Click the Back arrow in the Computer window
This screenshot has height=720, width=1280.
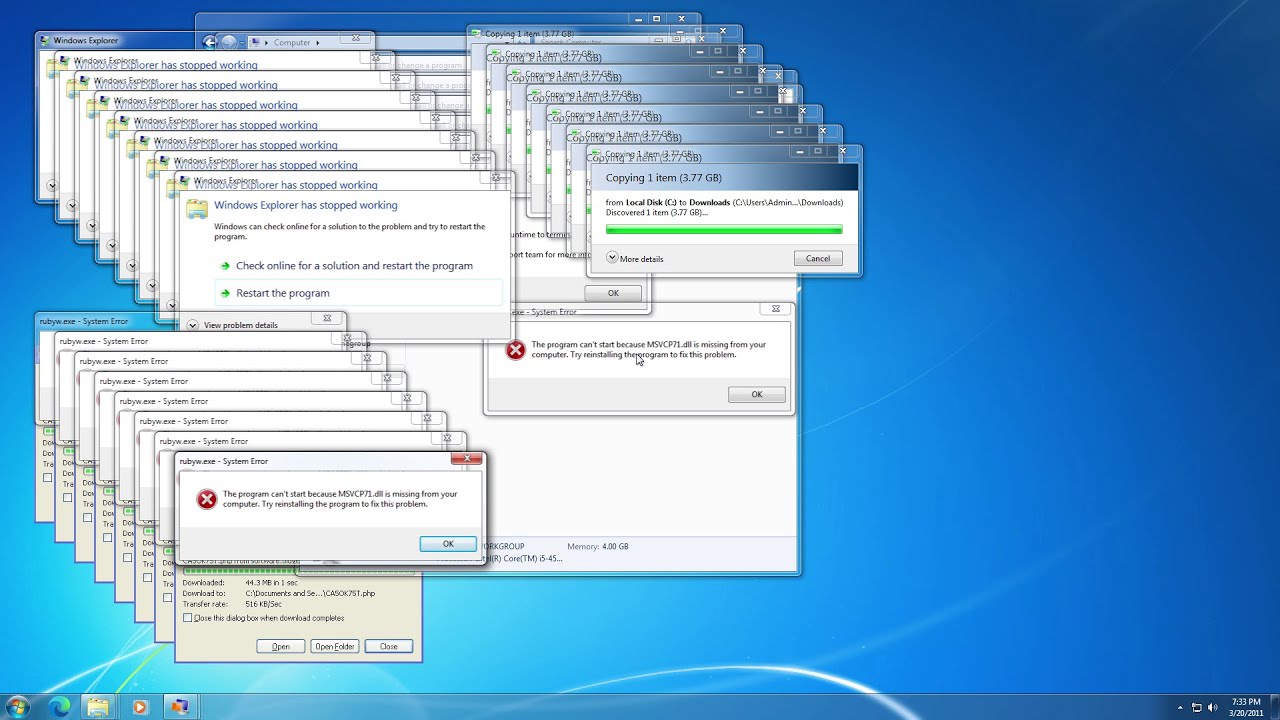click(x=210, y=42)
